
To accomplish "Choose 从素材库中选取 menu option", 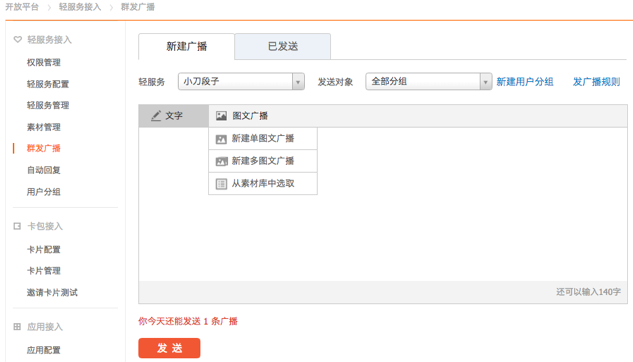I will pos(263,184).
